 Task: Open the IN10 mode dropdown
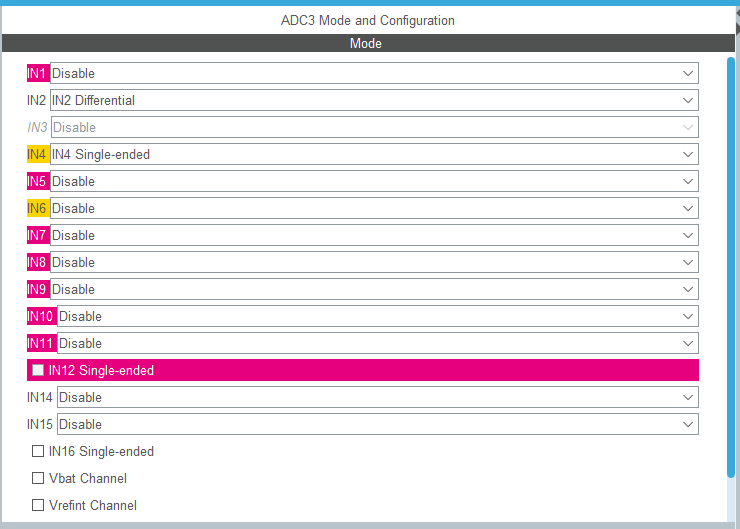(378, 316)
